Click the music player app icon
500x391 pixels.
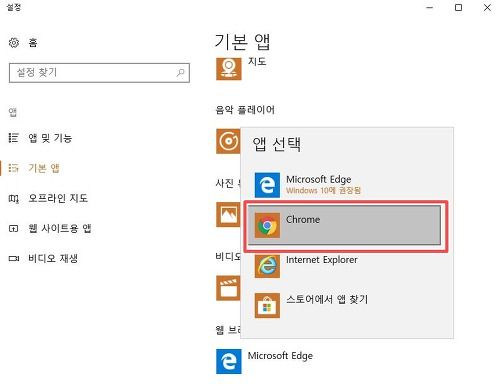(x=228, y=141)
